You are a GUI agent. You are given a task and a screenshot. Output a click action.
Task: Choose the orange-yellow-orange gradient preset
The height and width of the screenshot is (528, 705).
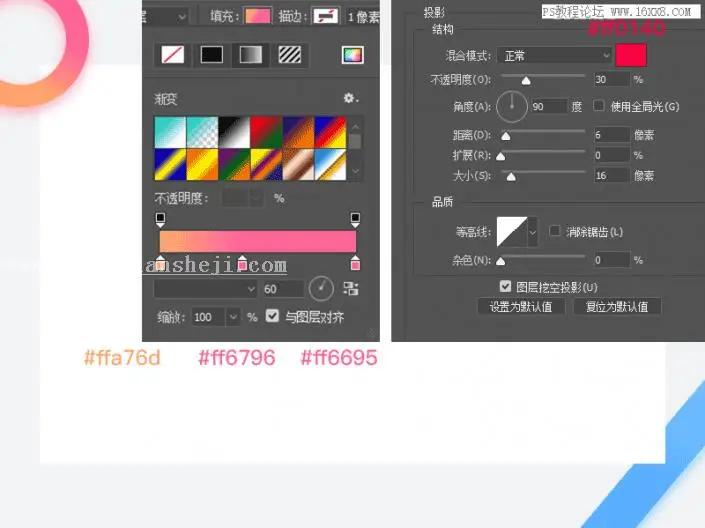coord(202,165)
